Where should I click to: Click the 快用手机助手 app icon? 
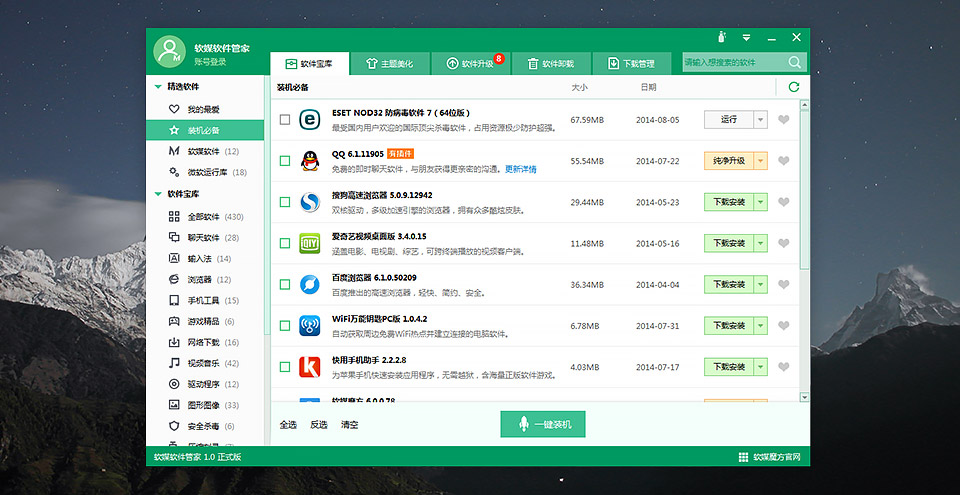309,366
